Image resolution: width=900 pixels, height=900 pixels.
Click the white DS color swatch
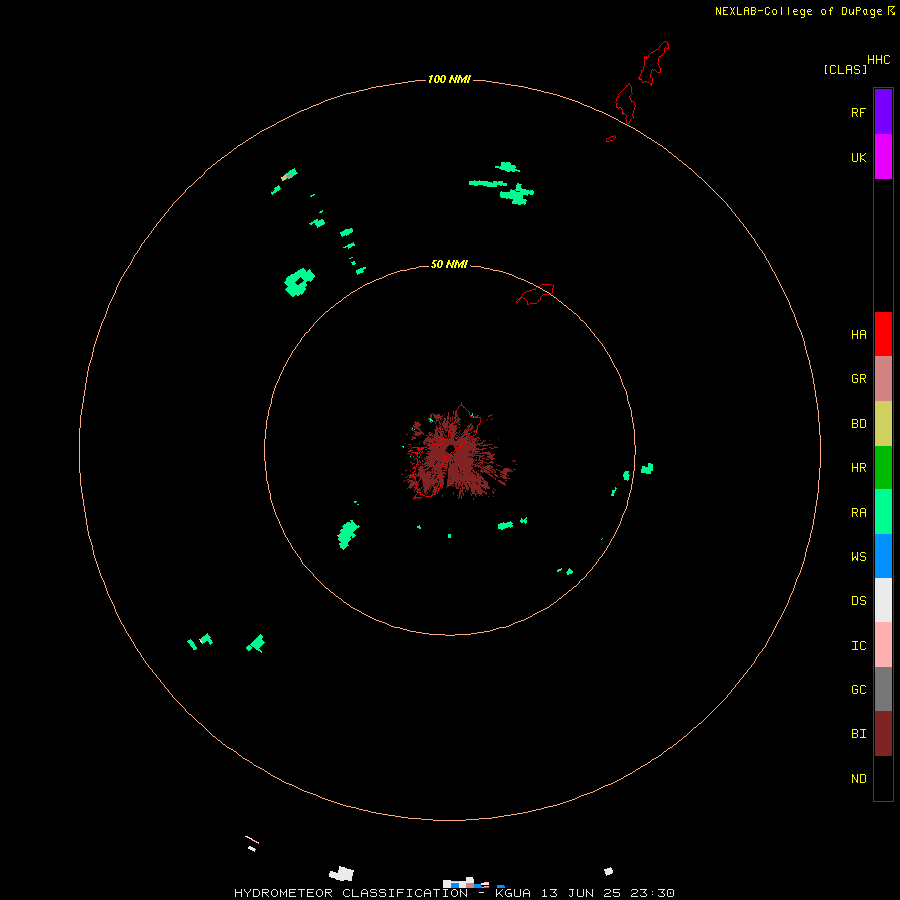coord(883,600)
